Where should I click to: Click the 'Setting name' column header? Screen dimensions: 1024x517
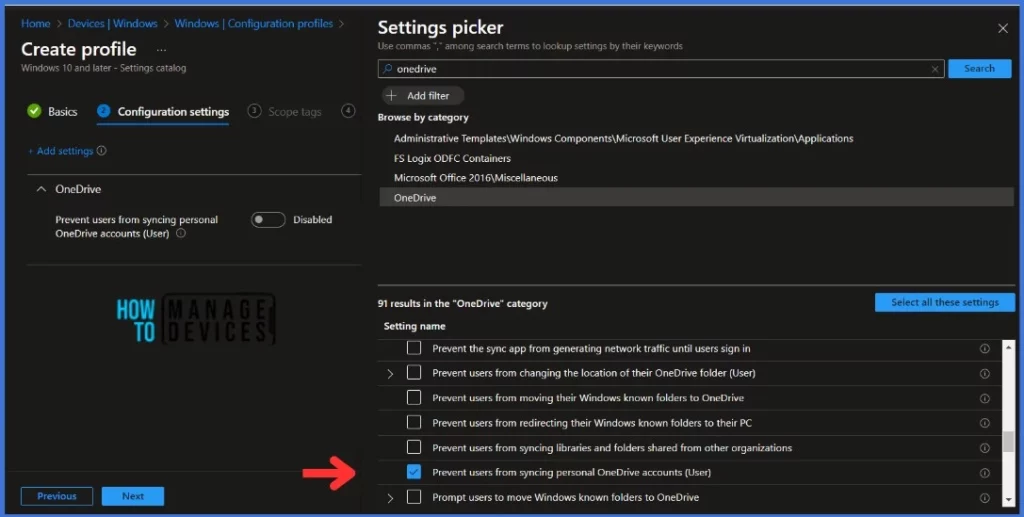414,326
